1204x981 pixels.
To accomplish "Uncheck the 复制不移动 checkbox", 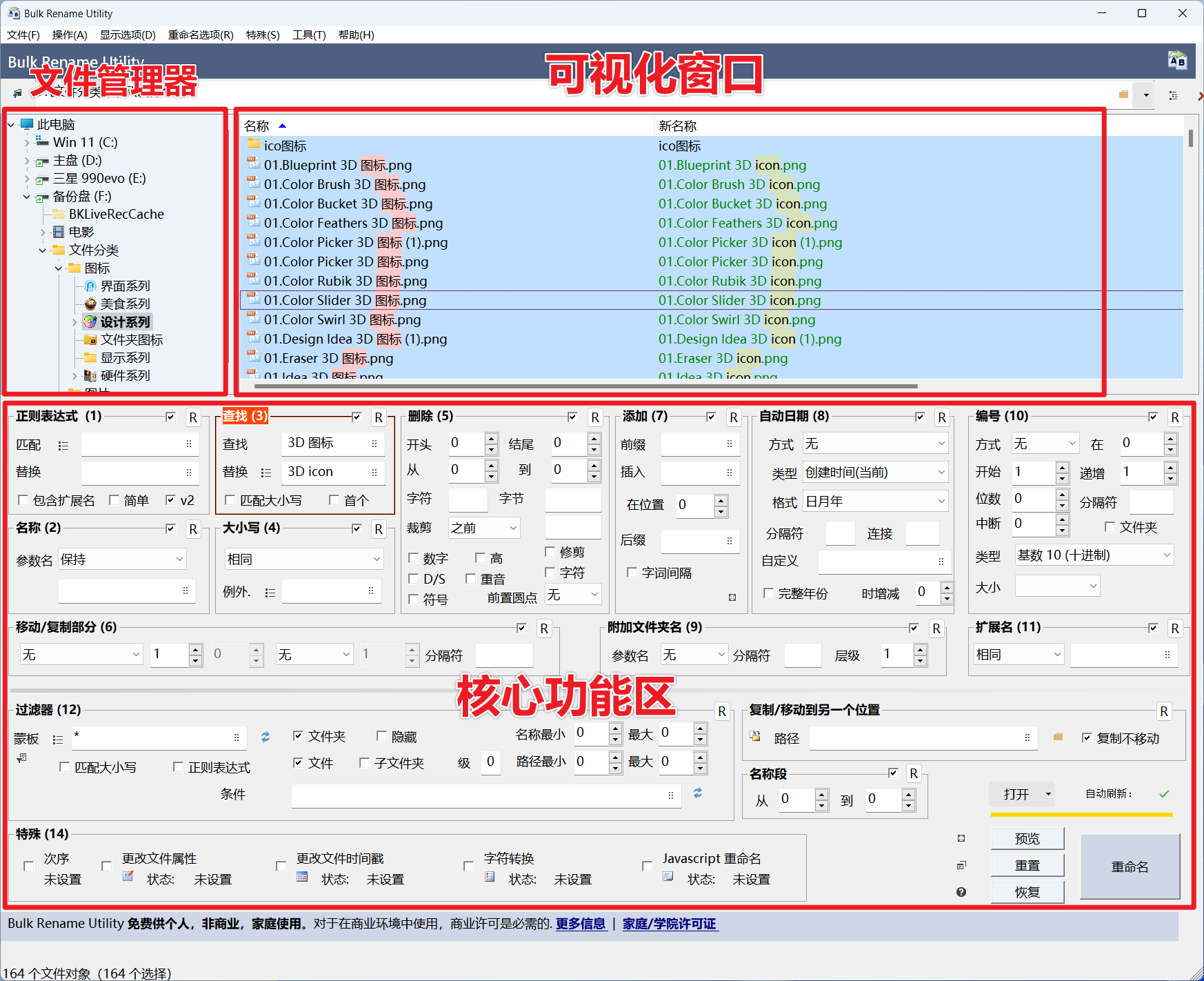I will pyautogui.click(x=1087, y=737).
